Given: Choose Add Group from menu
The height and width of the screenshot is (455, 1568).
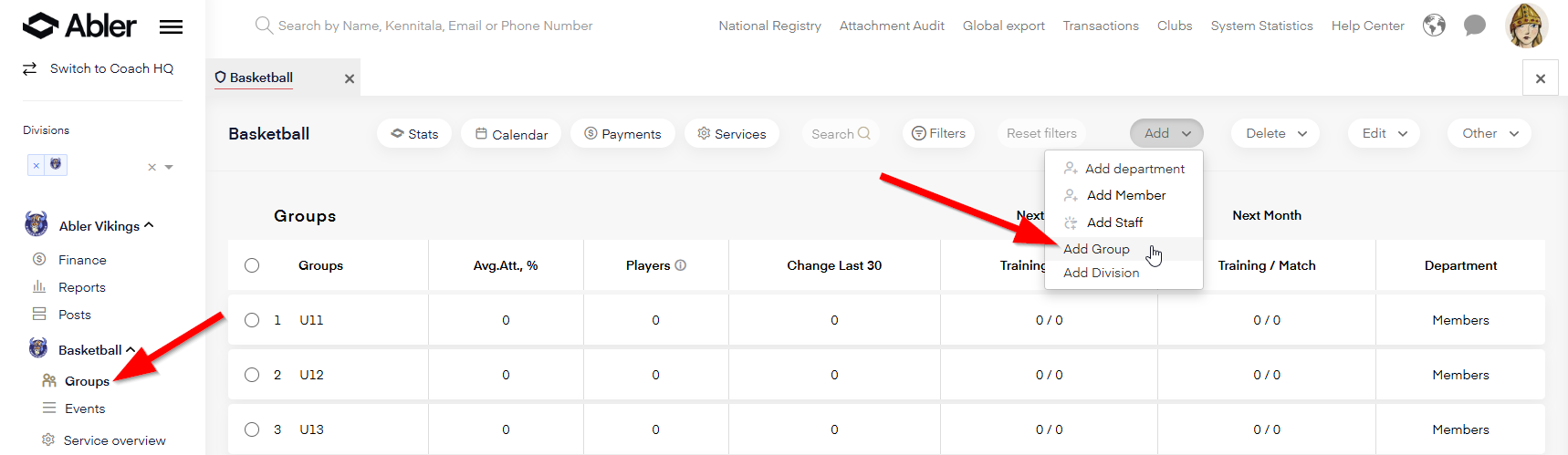Looking at the screenshot, I should point(1124,249).
